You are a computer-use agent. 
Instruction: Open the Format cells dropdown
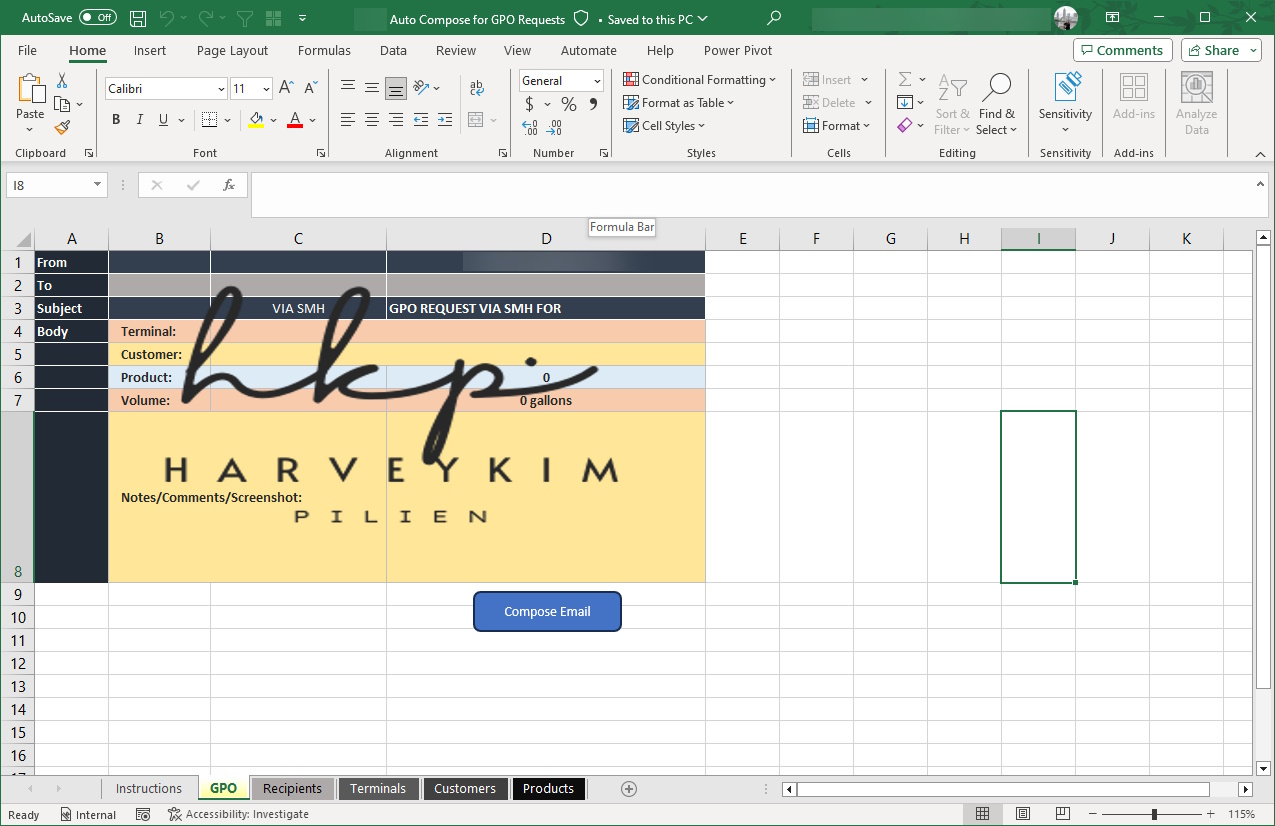[x=837, y=126]
